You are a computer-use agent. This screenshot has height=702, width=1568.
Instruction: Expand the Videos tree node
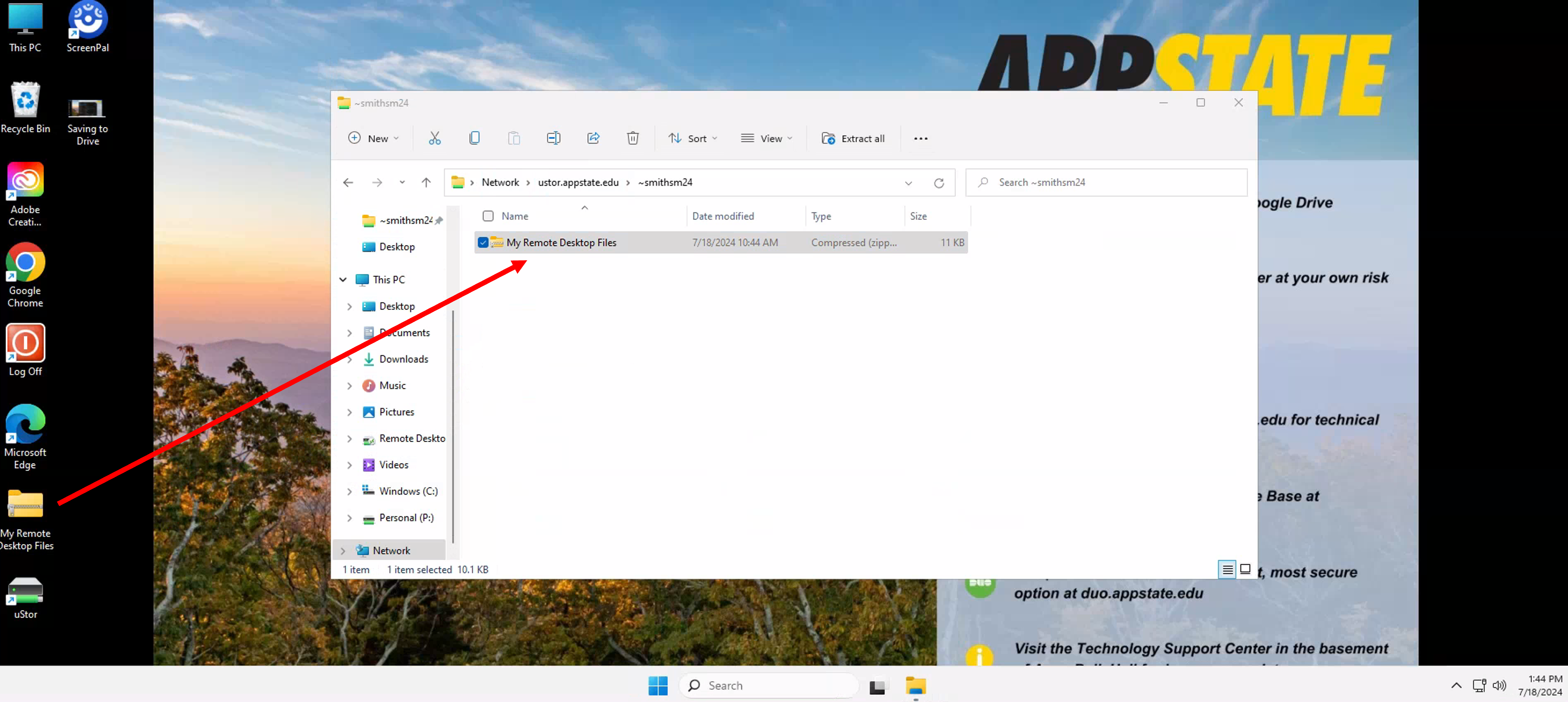(x=349, y=465)
